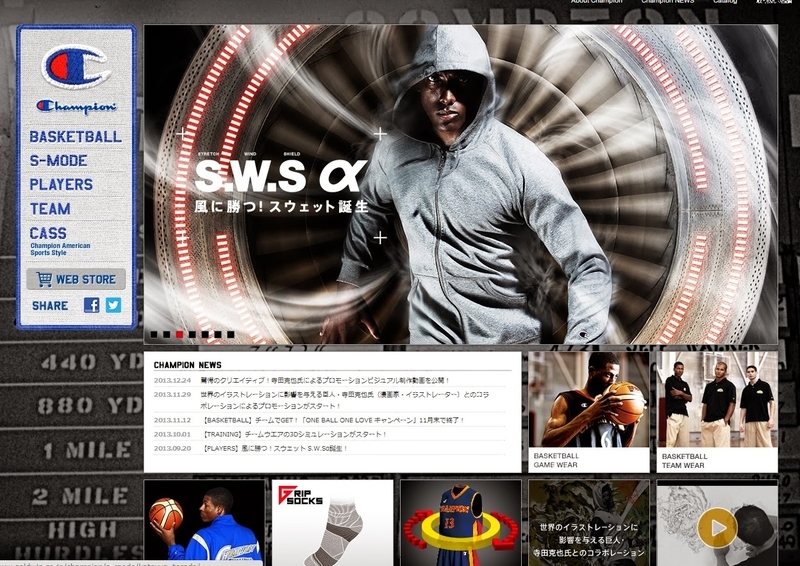Open the S-MODE menu item
The image size is (800, 566).
(58, 160)
